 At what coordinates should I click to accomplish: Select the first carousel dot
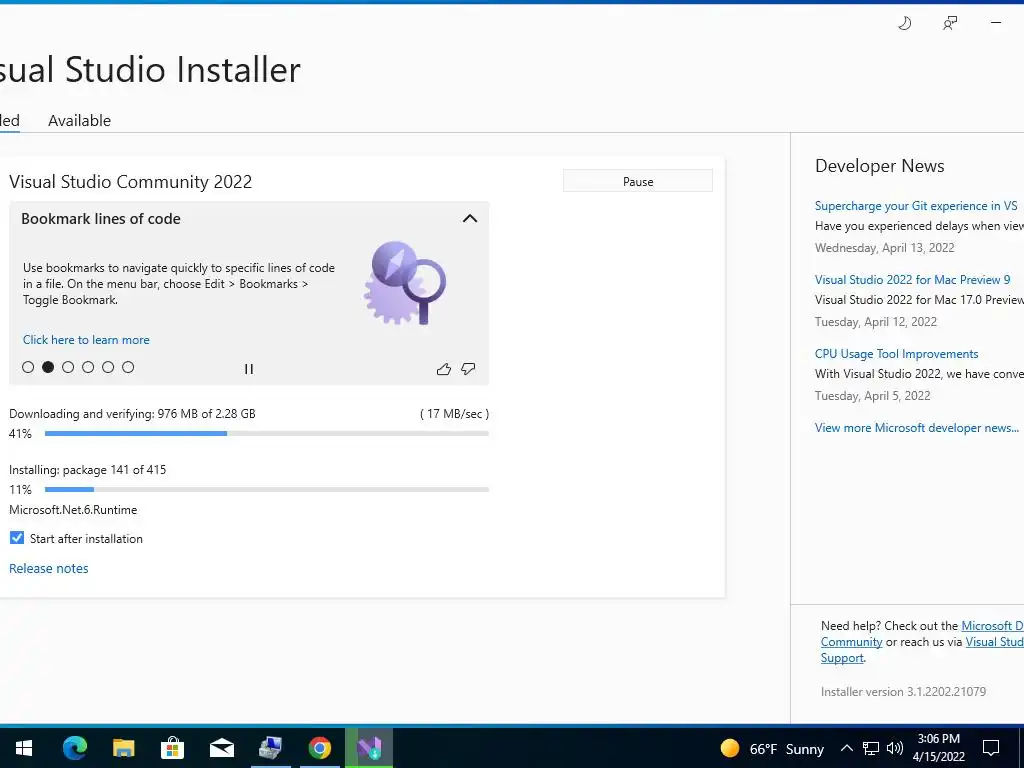28,367
